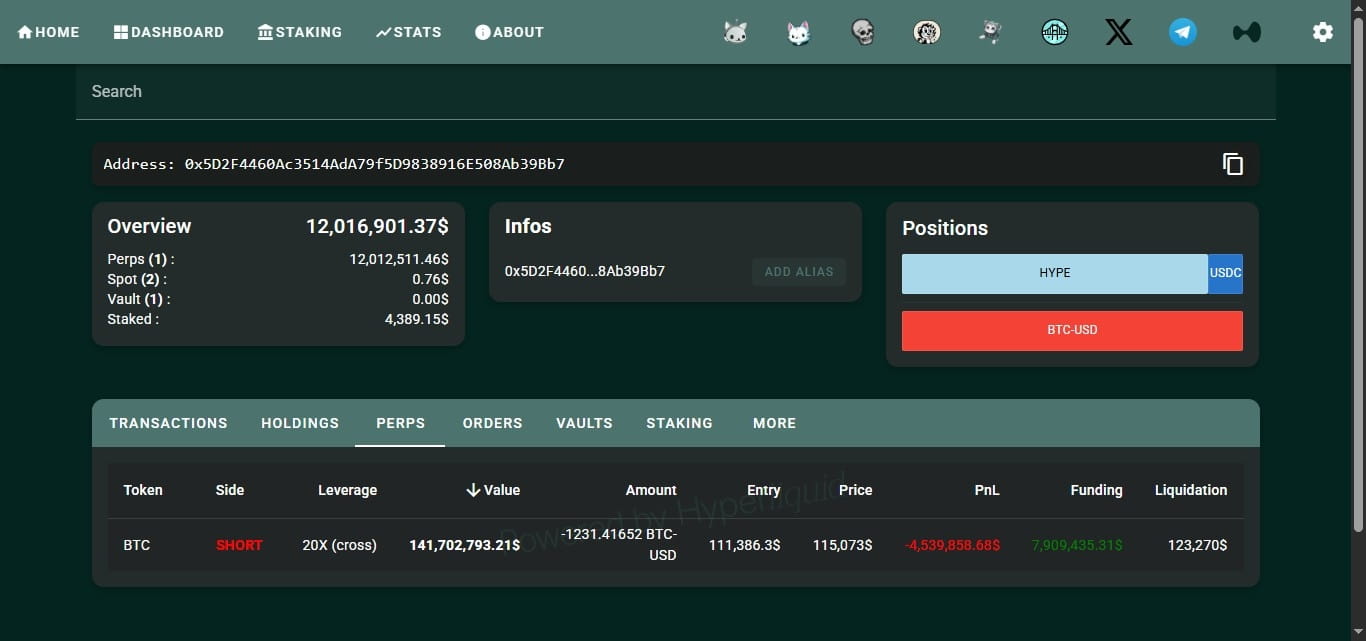Click the Token column header
The image size is (1366, 641).
143,490
